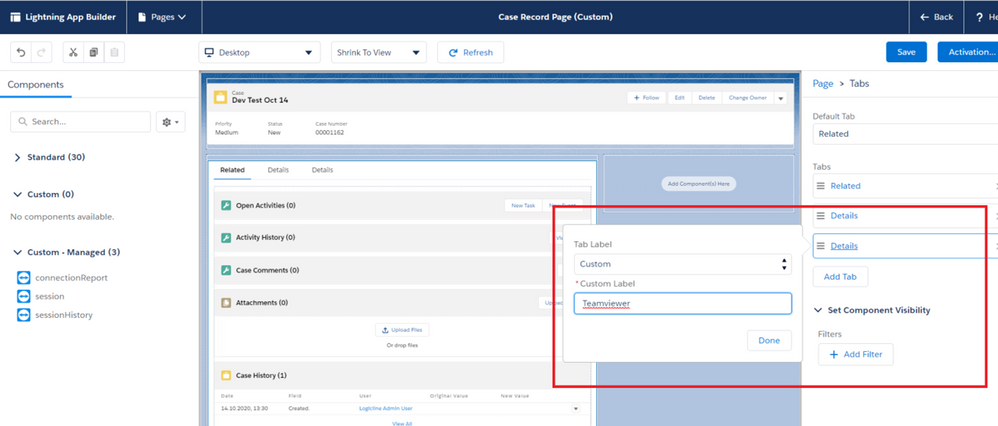Open the Tab Label Custom select box
The image size is (998, 426).
coord(682,264)
